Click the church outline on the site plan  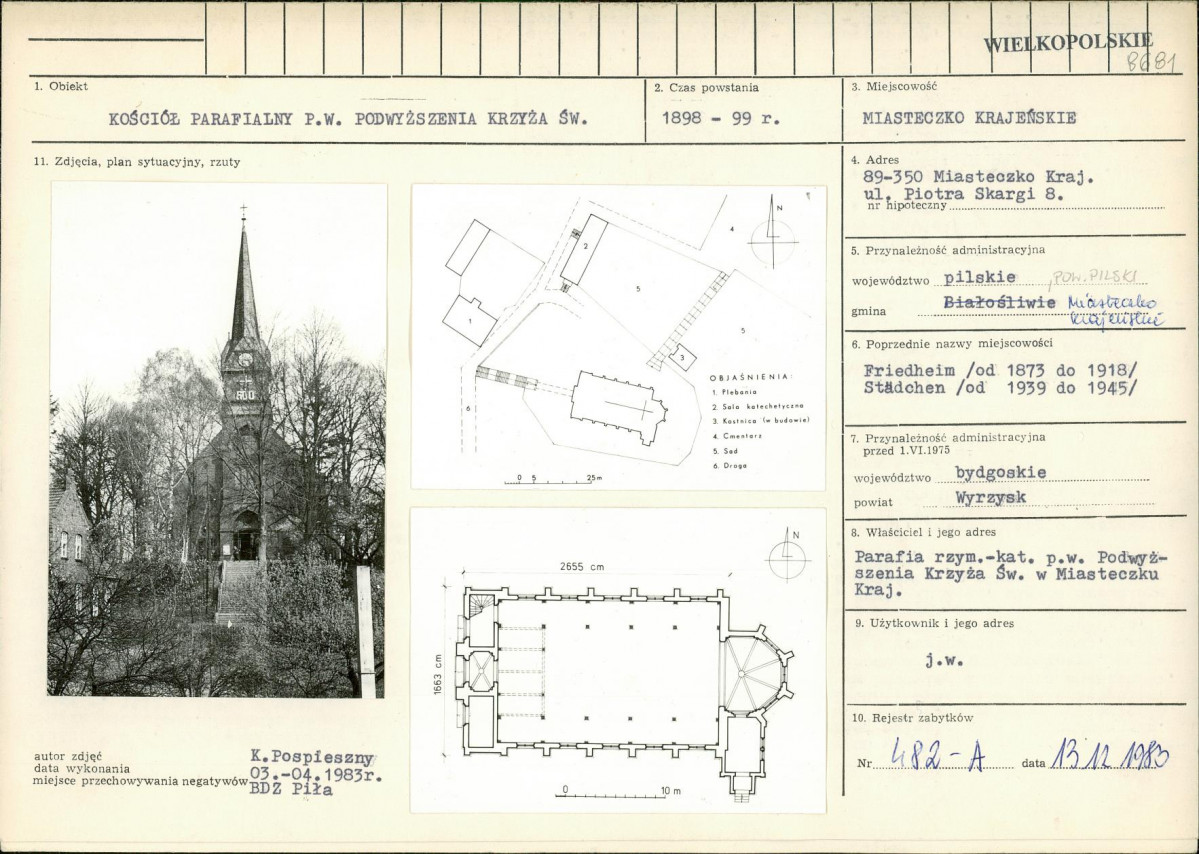(x=615, y=406)
